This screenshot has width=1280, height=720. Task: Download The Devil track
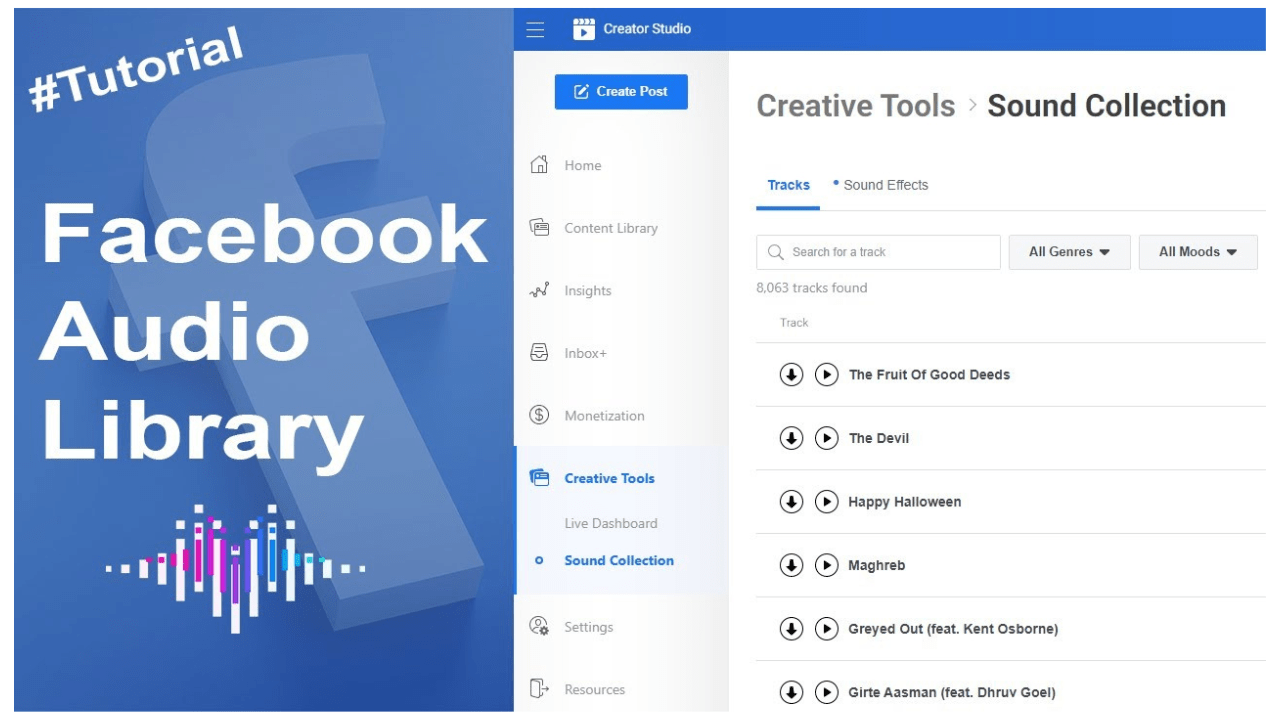[791, 438]
